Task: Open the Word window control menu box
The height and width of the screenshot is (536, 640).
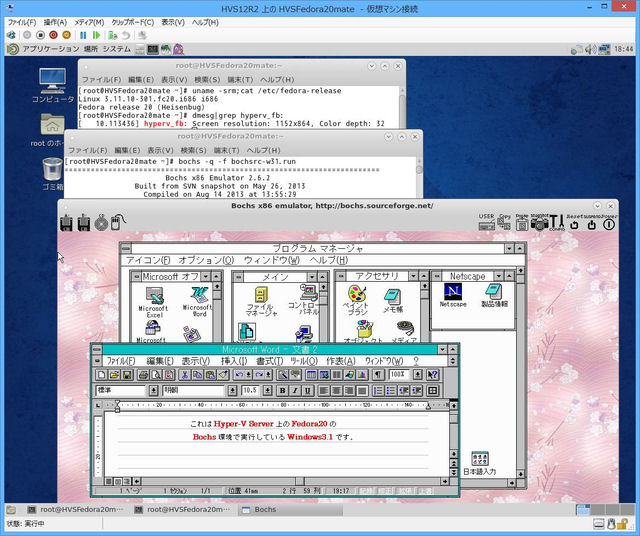Action: point(97,349)
